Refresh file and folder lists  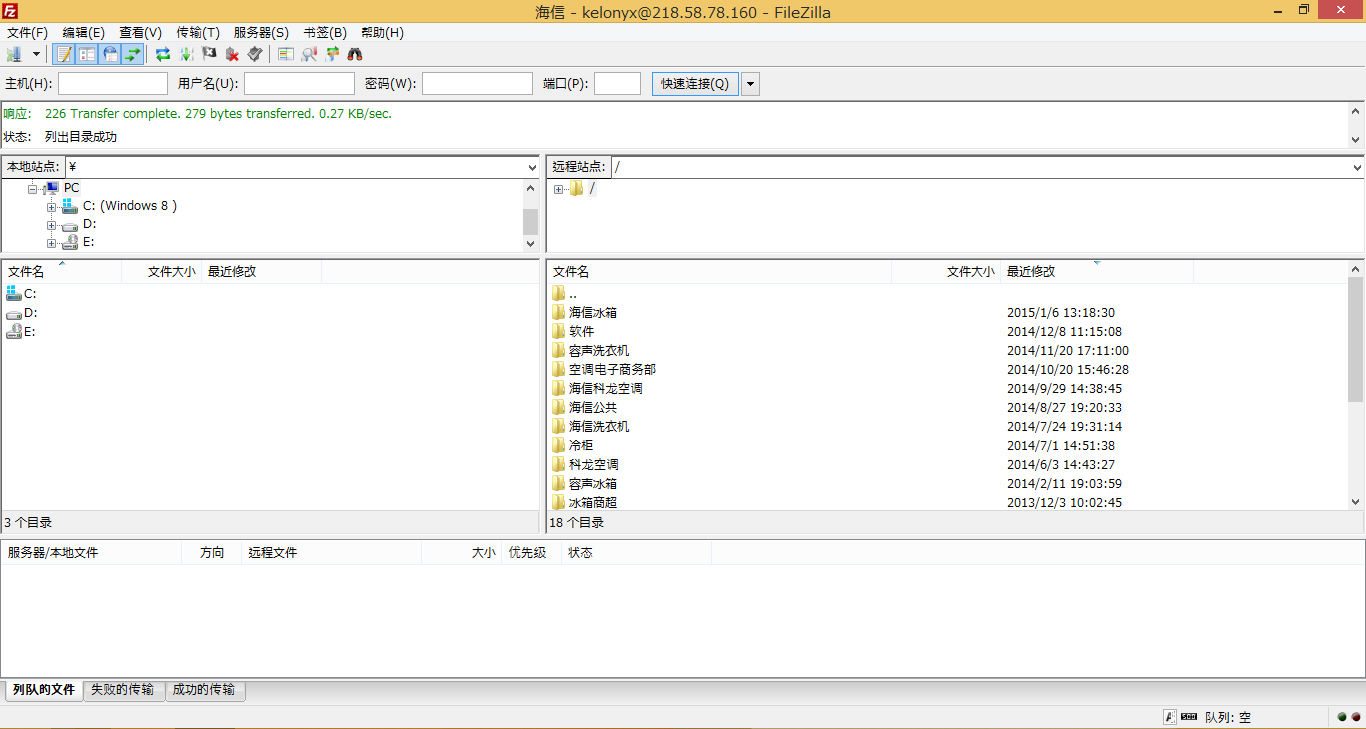pyautogui.click(x=163, y=54)
